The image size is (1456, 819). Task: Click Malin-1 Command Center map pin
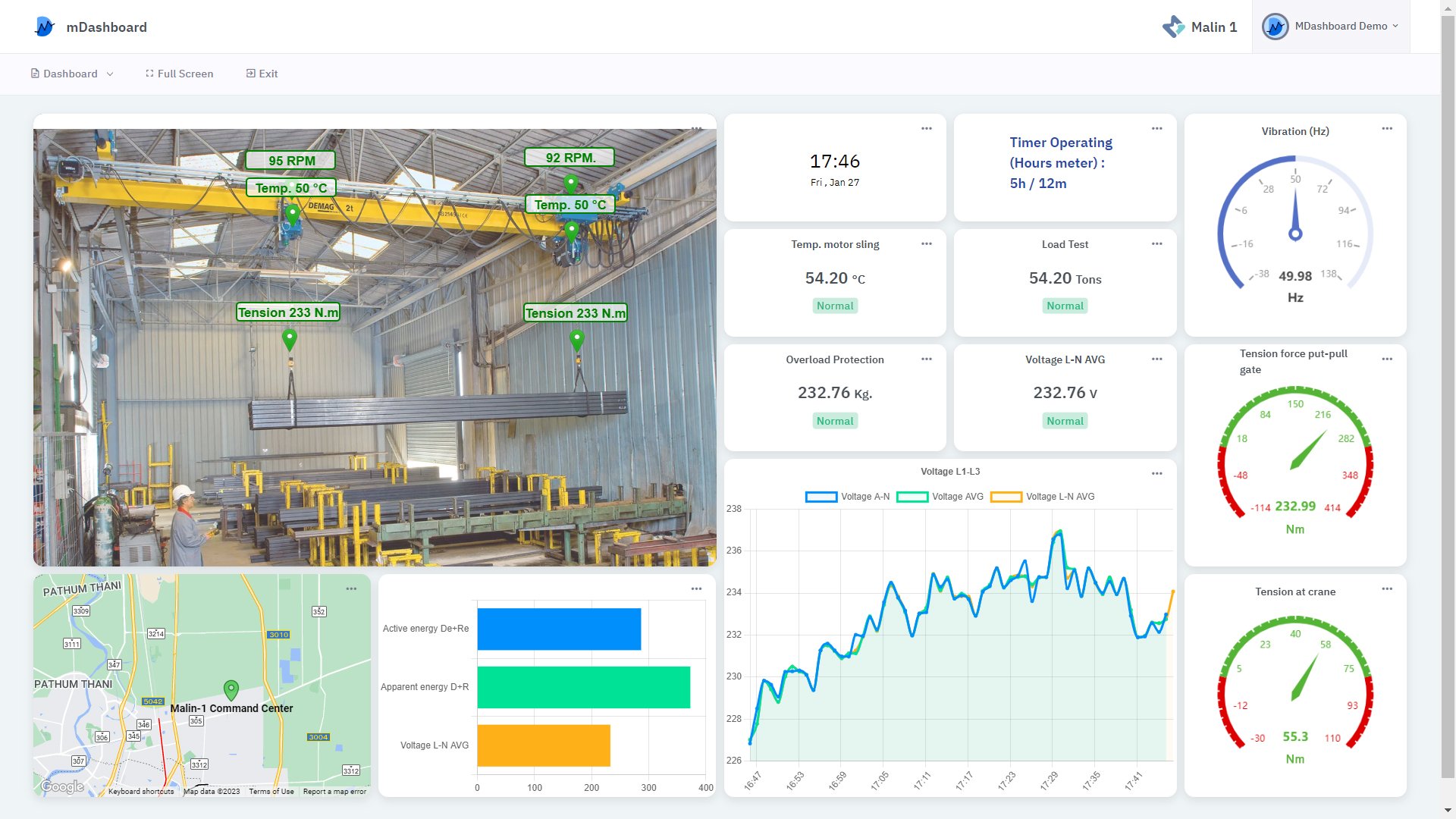click(231, 690)
